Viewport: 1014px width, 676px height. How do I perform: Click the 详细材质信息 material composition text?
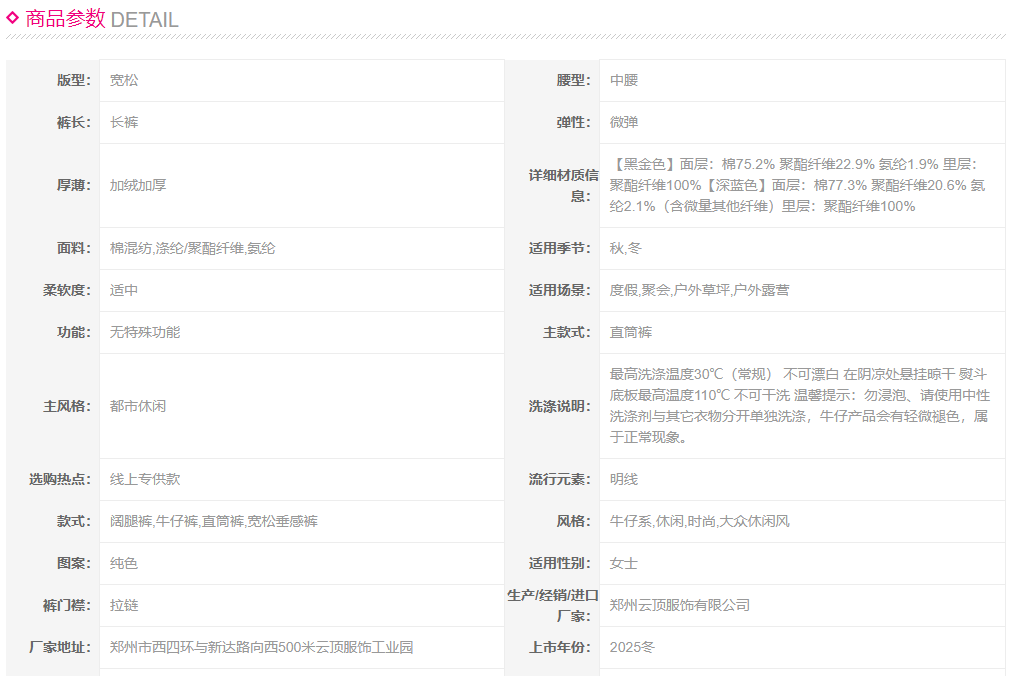[x=798, y=185]
